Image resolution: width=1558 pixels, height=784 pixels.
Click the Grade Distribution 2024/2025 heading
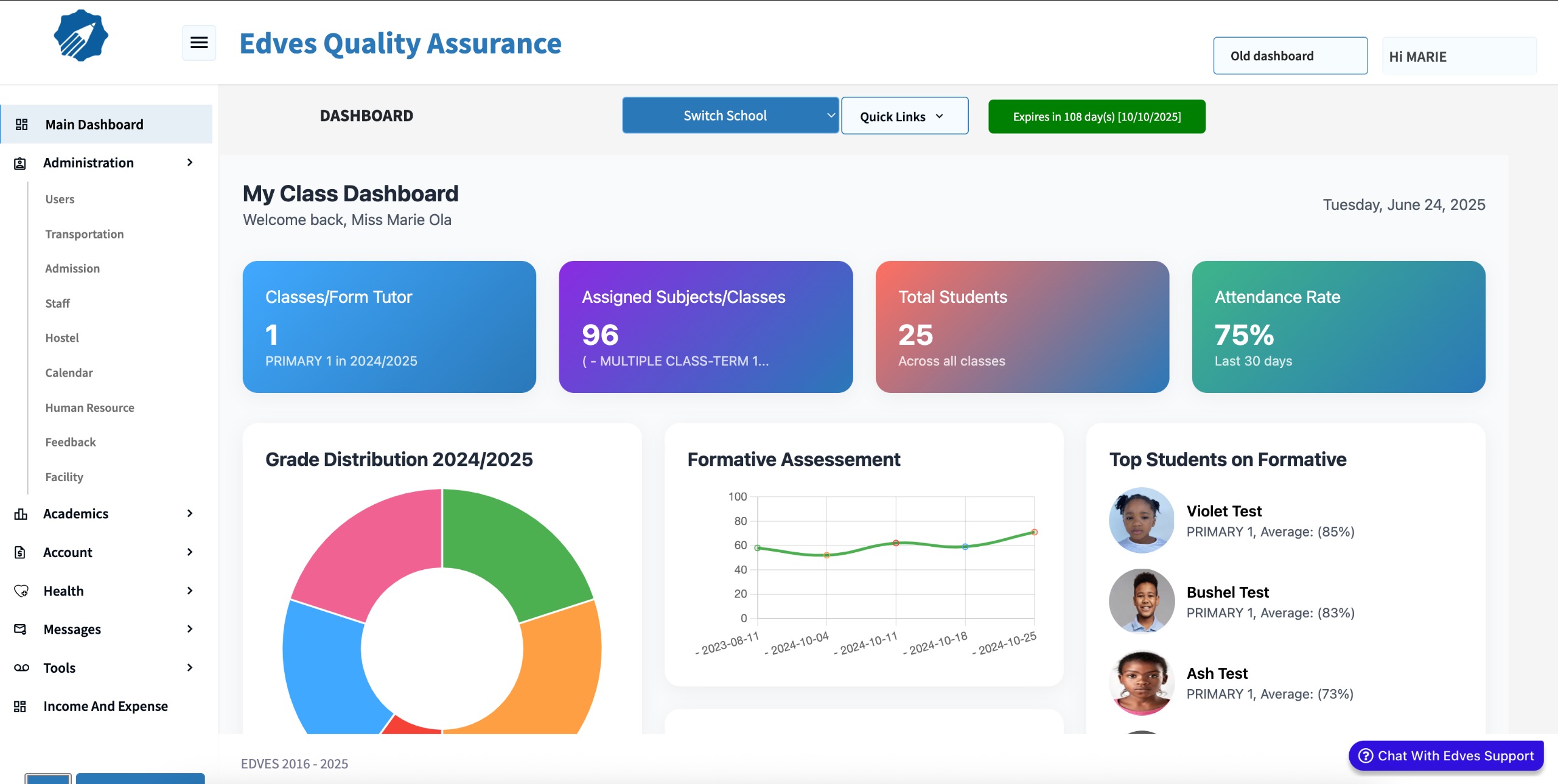click(x=399, y=459)
